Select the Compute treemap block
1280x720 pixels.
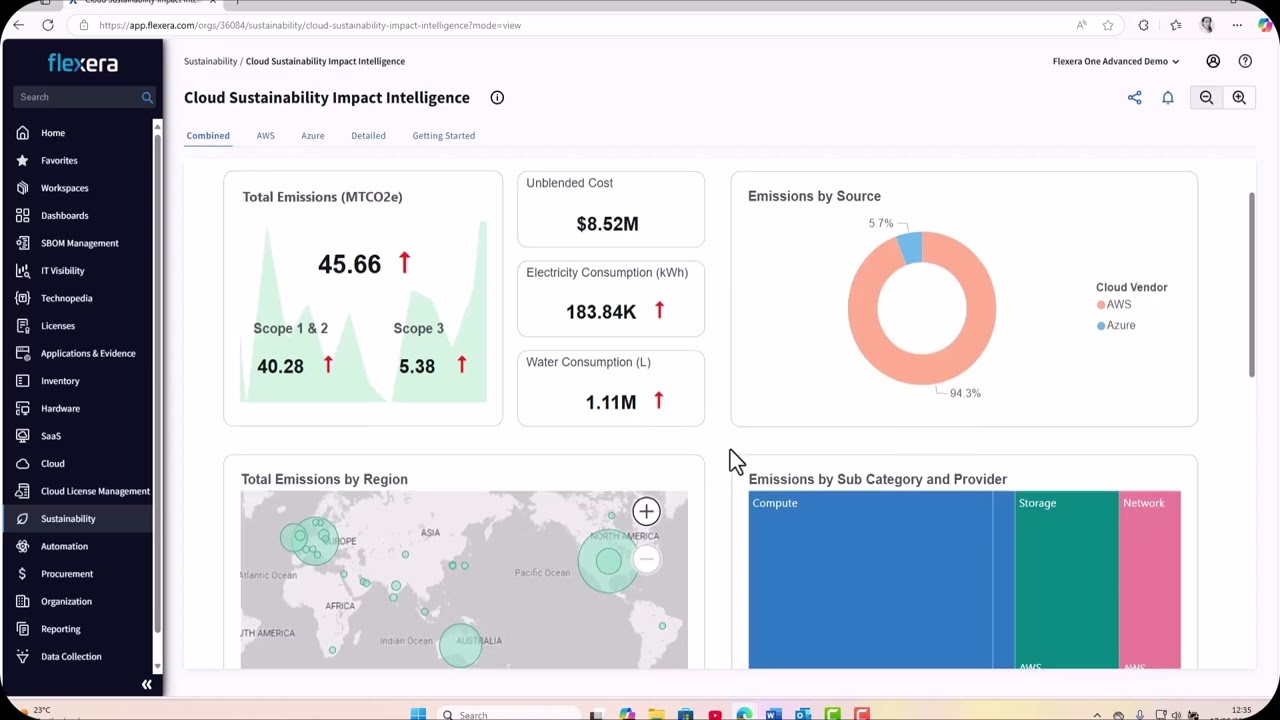870,580
